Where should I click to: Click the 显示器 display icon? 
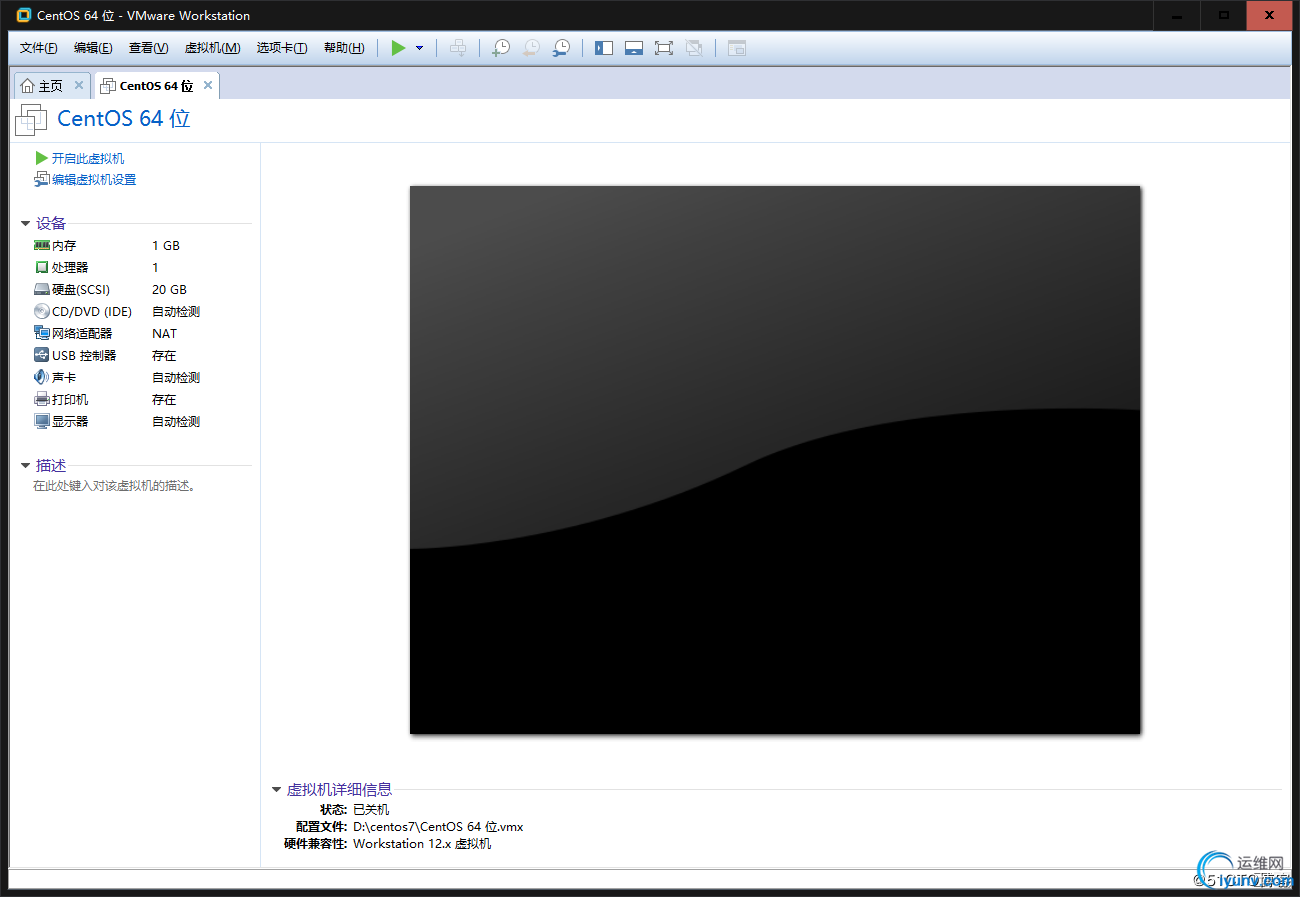click(x=42, y=421)
